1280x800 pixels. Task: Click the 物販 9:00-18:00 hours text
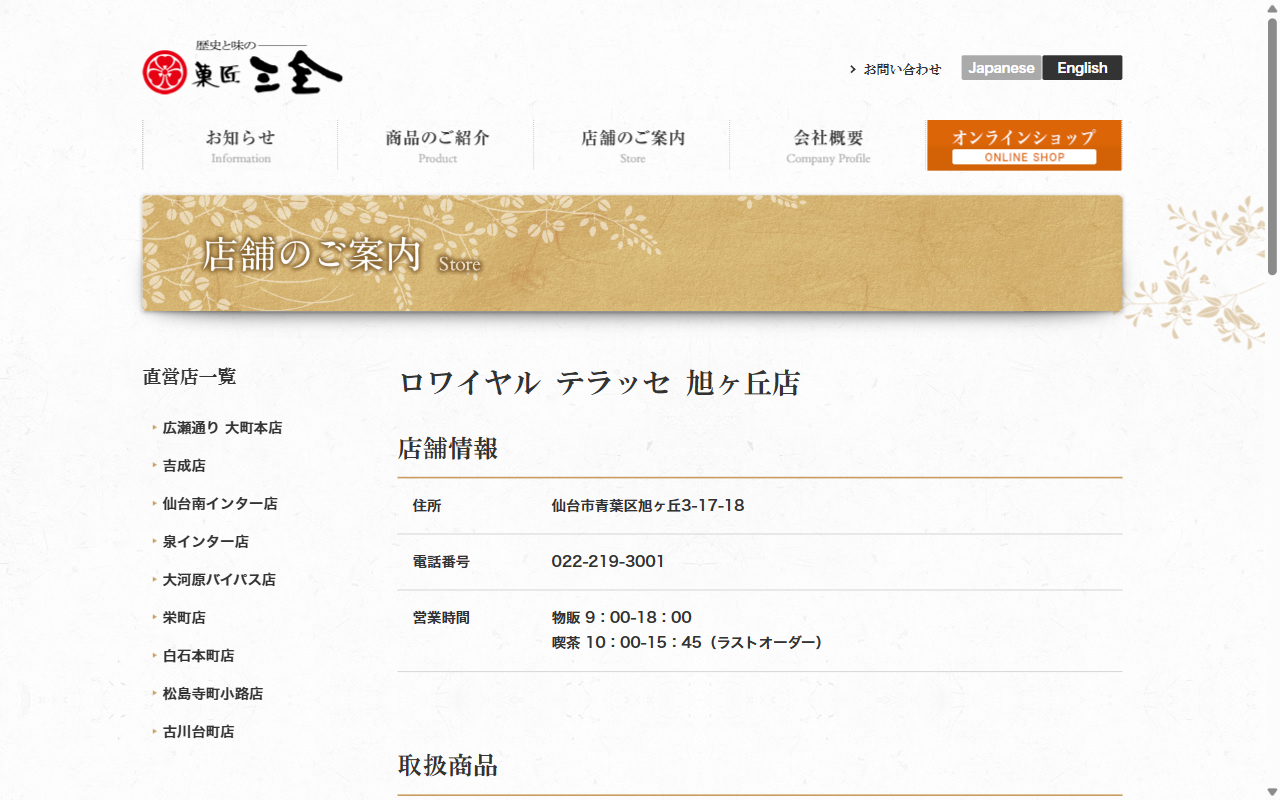point(621,618)
